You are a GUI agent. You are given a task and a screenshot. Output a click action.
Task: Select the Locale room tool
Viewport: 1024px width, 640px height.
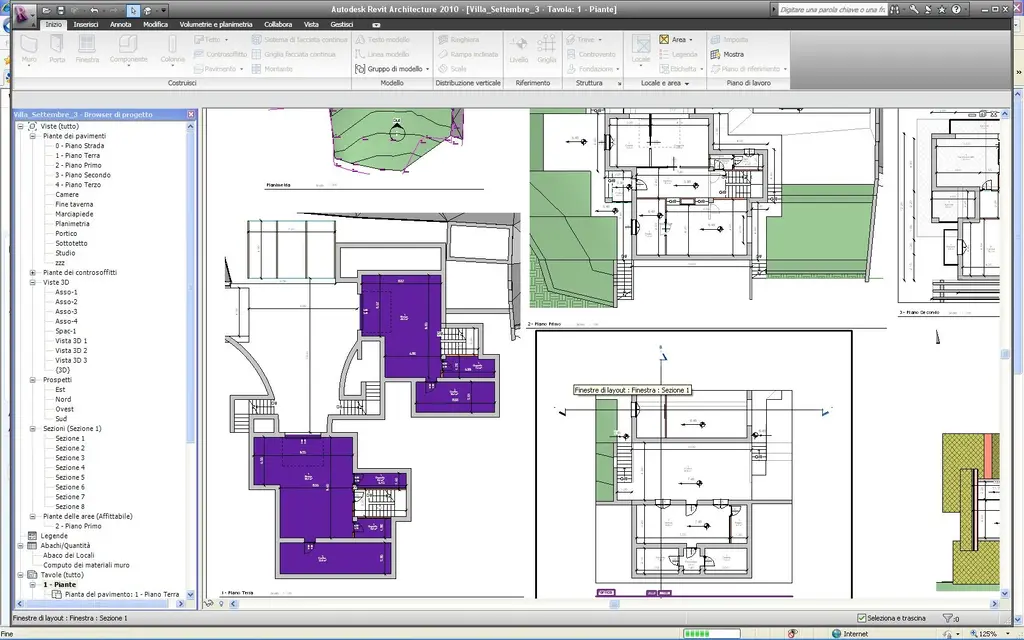point(641,50)
